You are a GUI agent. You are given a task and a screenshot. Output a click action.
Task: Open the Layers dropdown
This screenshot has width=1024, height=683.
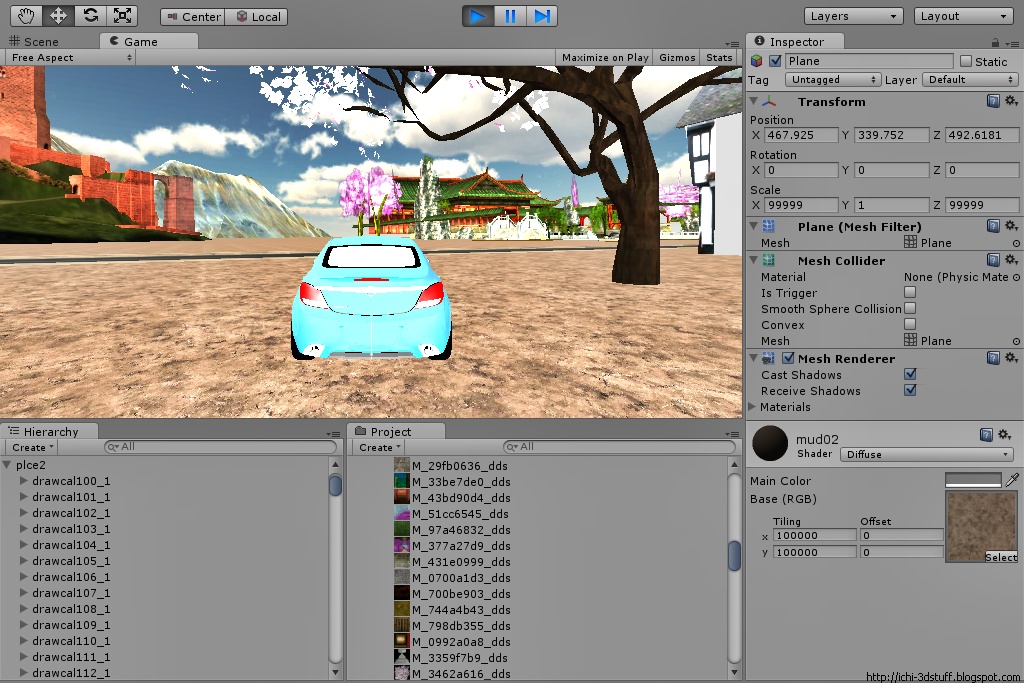(x=852, y=15)
